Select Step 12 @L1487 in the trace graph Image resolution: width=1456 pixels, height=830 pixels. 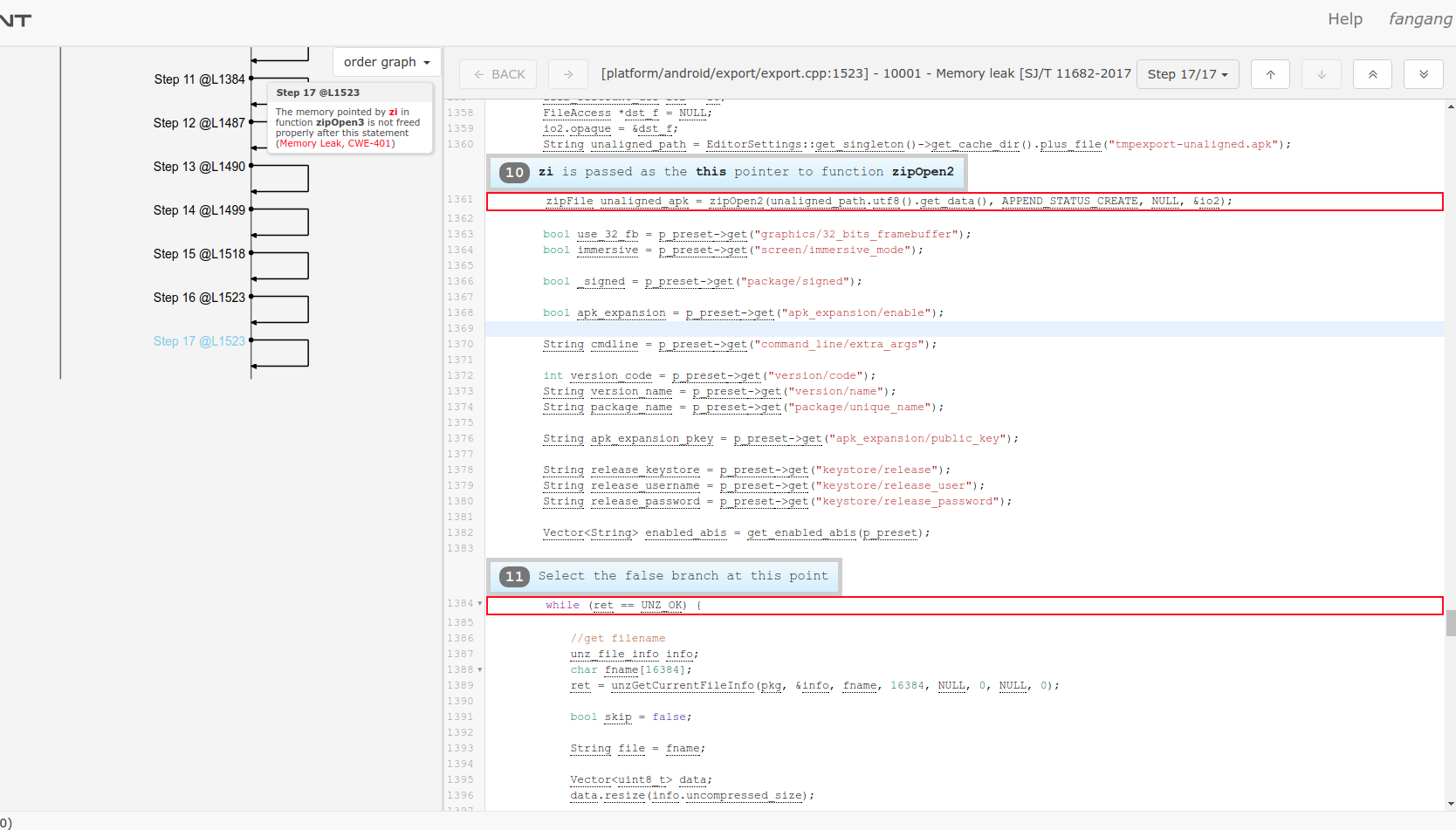[199, 123]
